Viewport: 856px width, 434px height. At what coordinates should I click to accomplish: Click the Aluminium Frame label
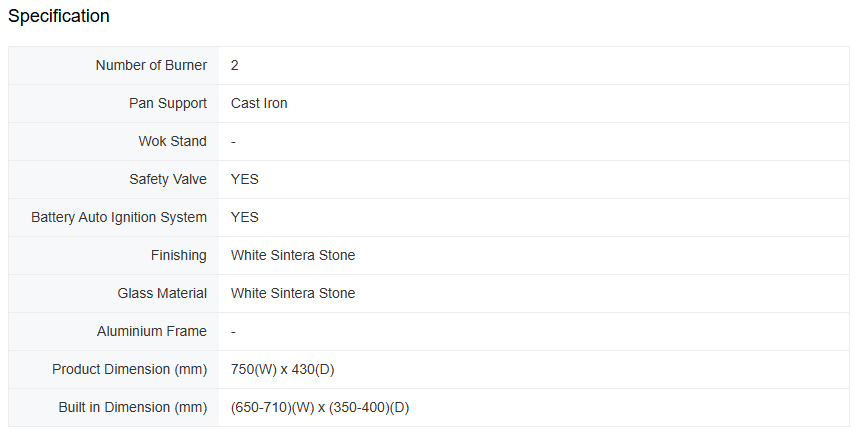[x=152, y=331]
